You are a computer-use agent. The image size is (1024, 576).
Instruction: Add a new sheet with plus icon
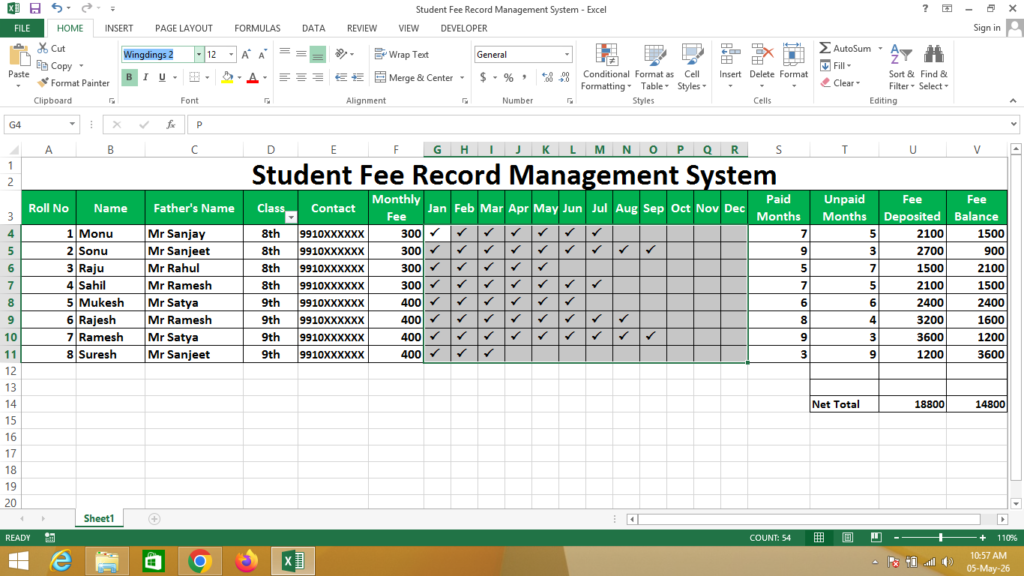tap(154, 519)
